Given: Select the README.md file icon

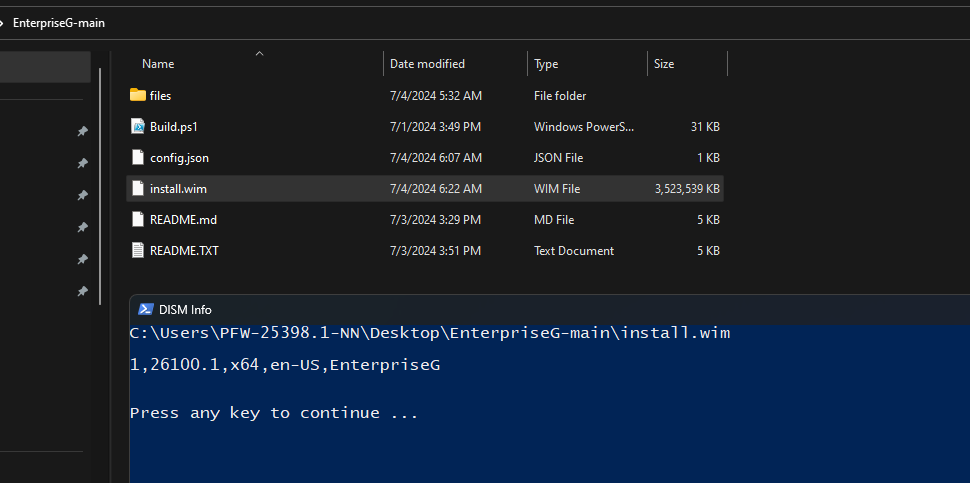Looking at the screenshot, I should coord(138,220).
